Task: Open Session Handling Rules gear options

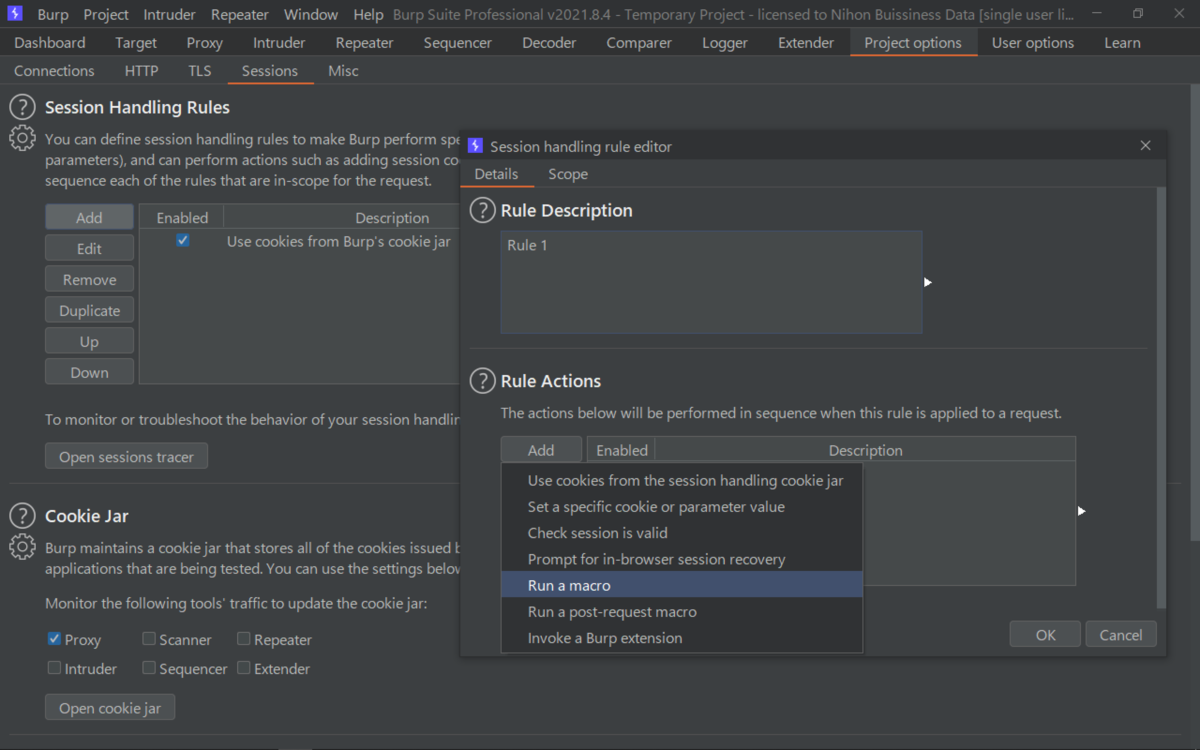Action: (22, 138)
